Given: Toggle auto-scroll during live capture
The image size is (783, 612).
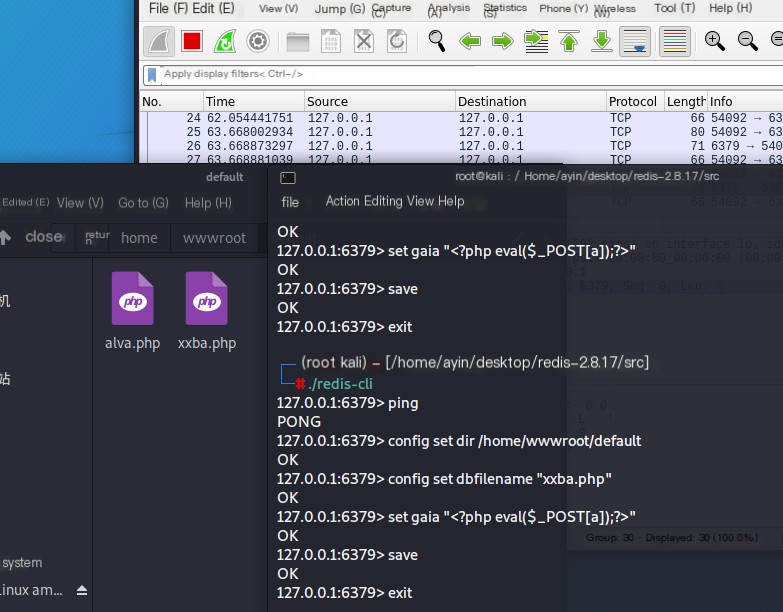Looking at the screenshot, I should tap(635, 41).
